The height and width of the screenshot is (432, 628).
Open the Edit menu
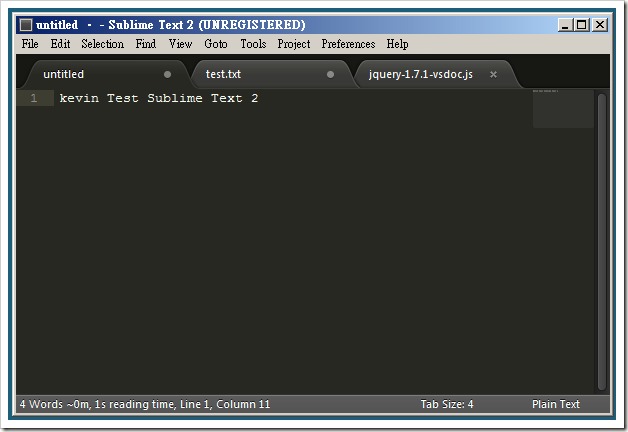(60, 44)
